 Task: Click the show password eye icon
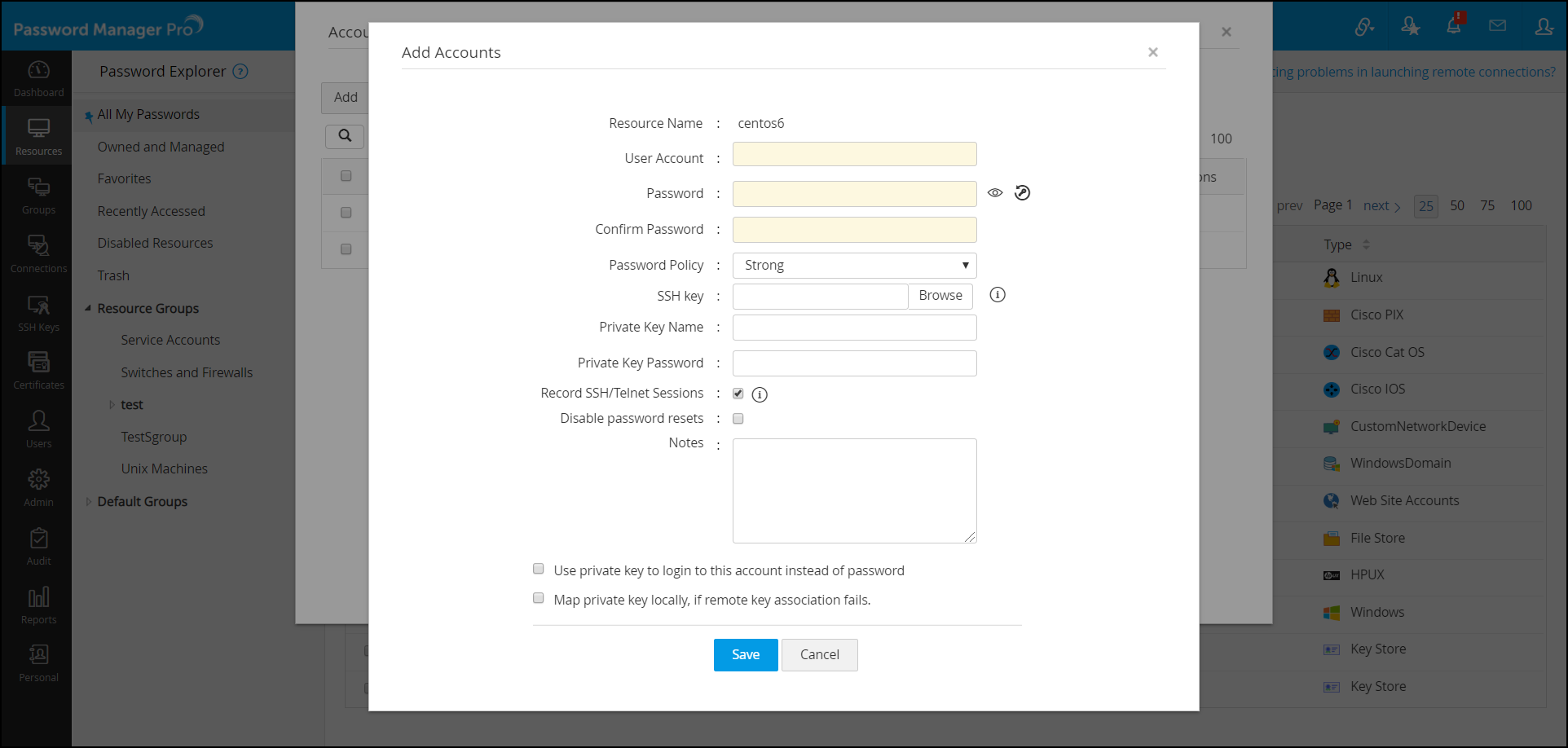(x=995, y=193)
